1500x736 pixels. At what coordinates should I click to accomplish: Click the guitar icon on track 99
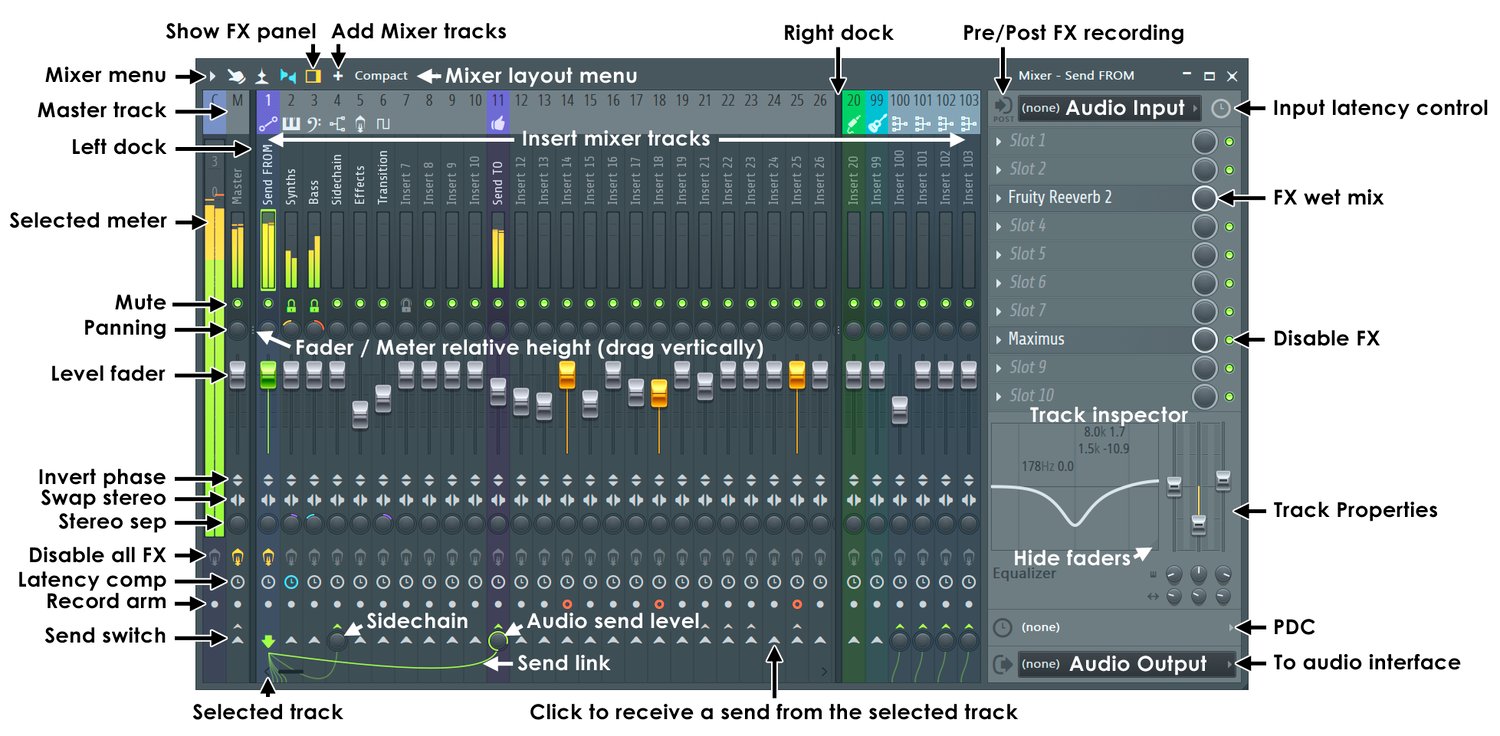pos(877,124)
